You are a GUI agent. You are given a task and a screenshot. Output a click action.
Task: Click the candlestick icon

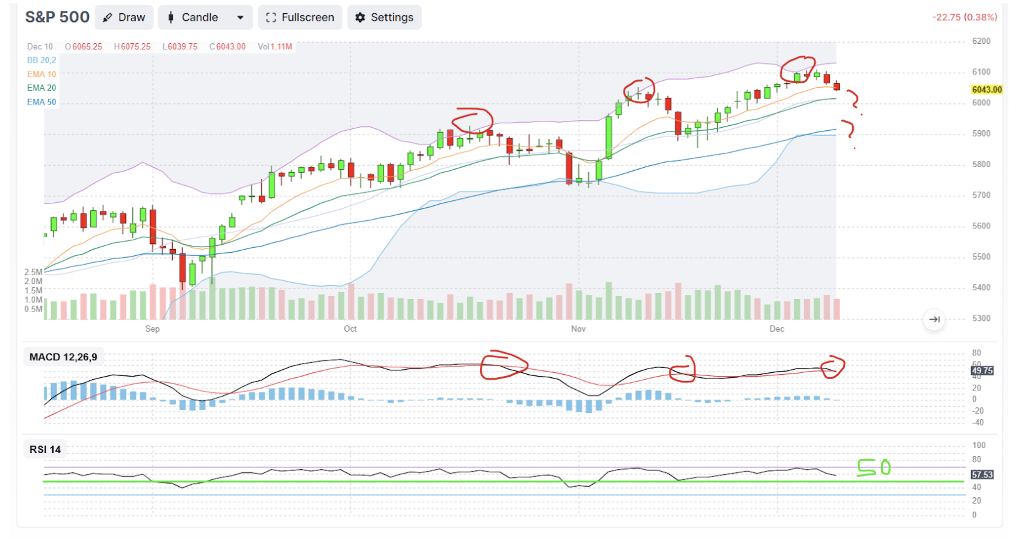[171, 18]
